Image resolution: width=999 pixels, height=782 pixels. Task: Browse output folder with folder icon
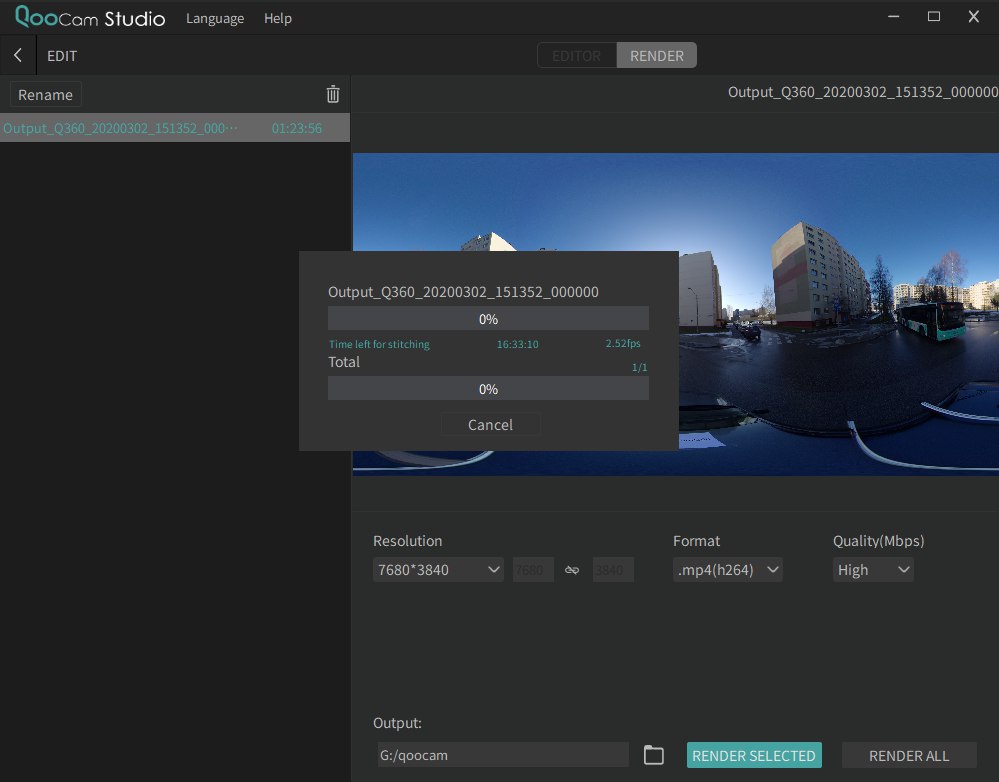[654, 755]
